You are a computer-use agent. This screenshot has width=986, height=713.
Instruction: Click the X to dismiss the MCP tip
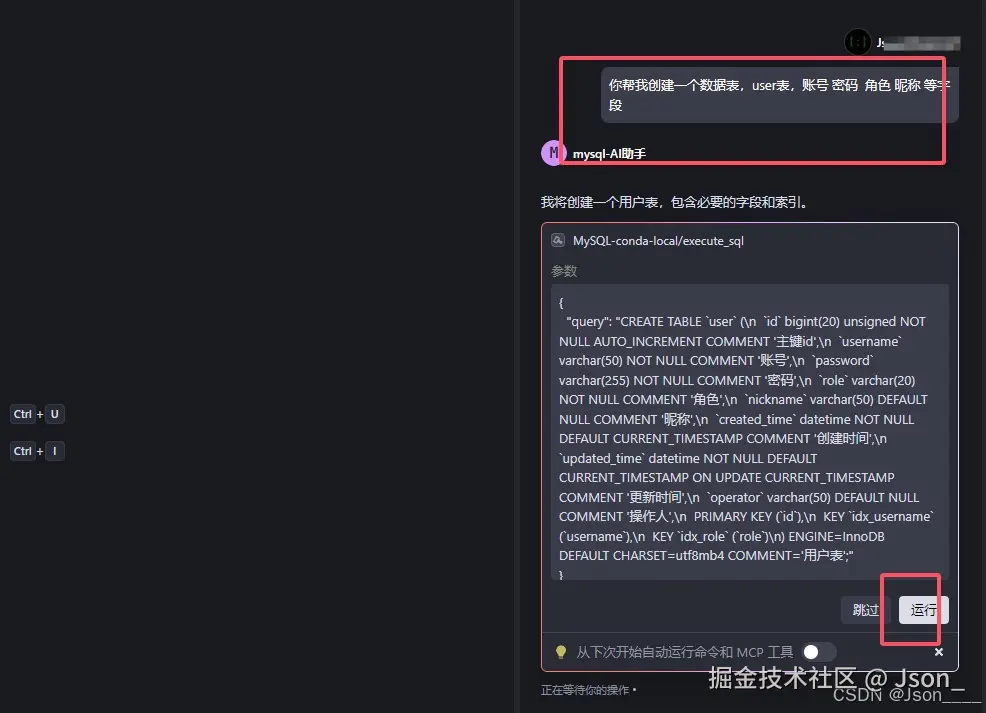tap(938, 651)
